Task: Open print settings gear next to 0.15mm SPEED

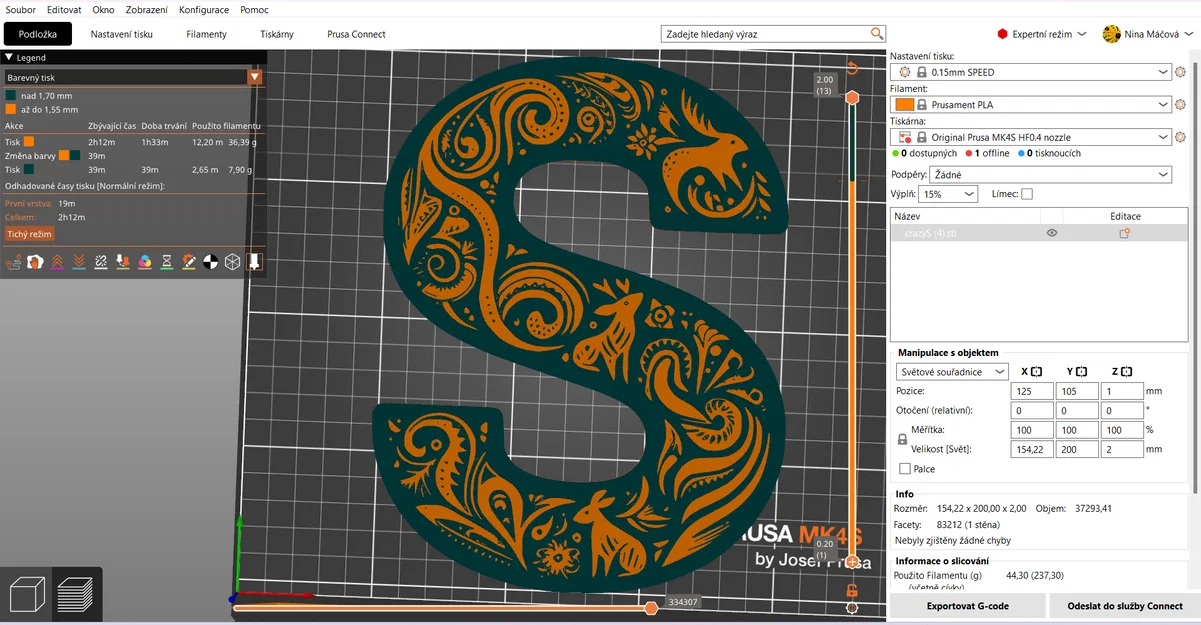Action: 1181,71
